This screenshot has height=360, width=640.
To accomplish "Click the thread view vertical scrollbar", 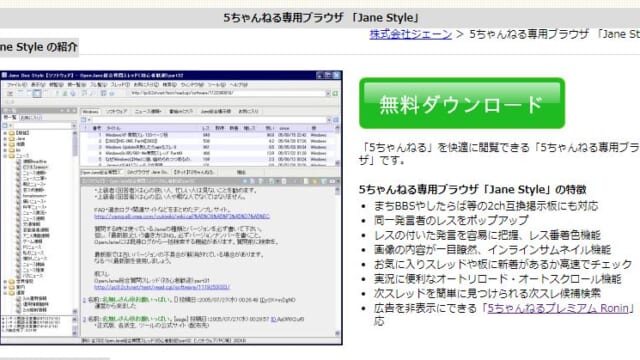I will coord(337,260).
